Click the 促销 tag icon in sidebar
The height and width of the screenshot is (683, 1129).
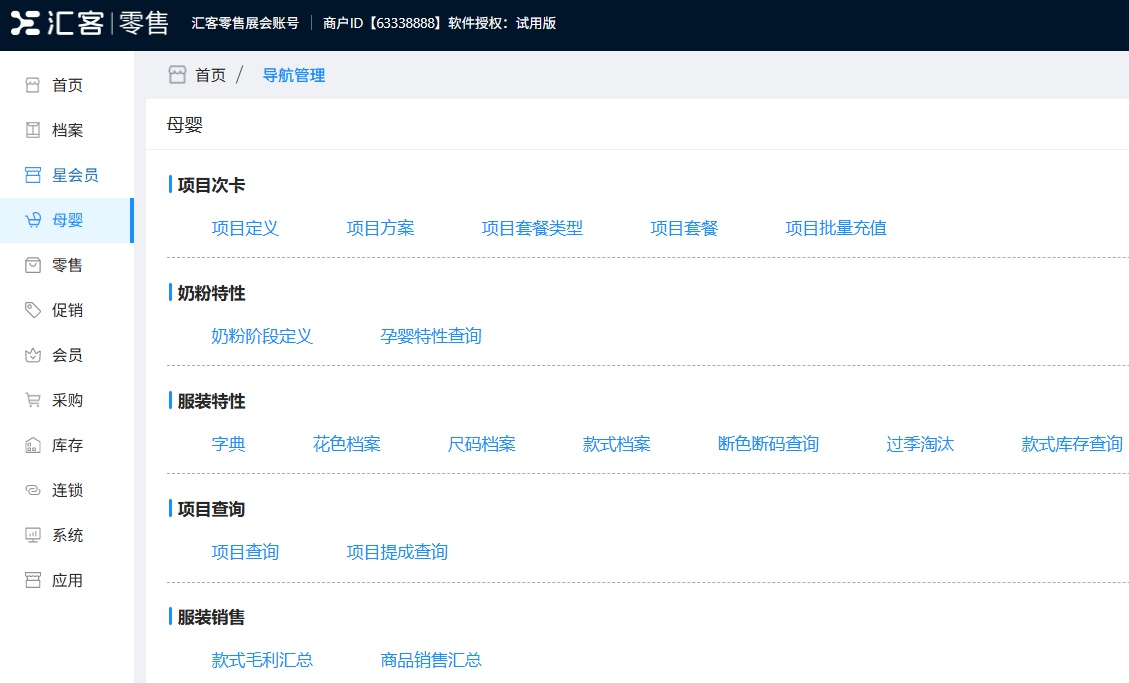tap(33, 310)
